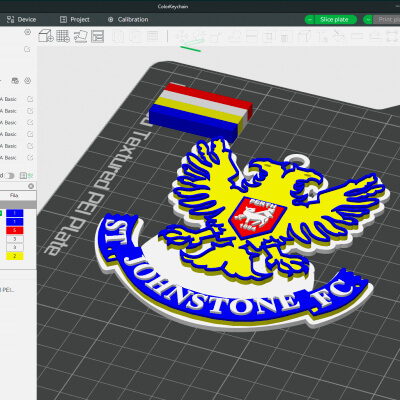Click the greyed Print plate button
400x400 pixels.
coord(387,20)
